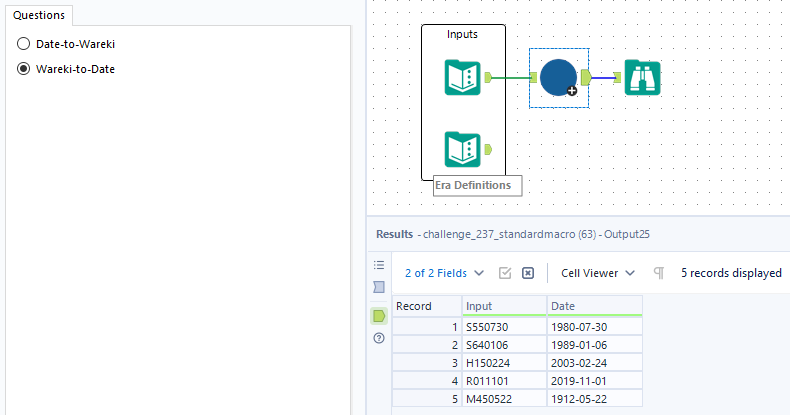
Task: Select the cell S550730
Action: (504, 327)
